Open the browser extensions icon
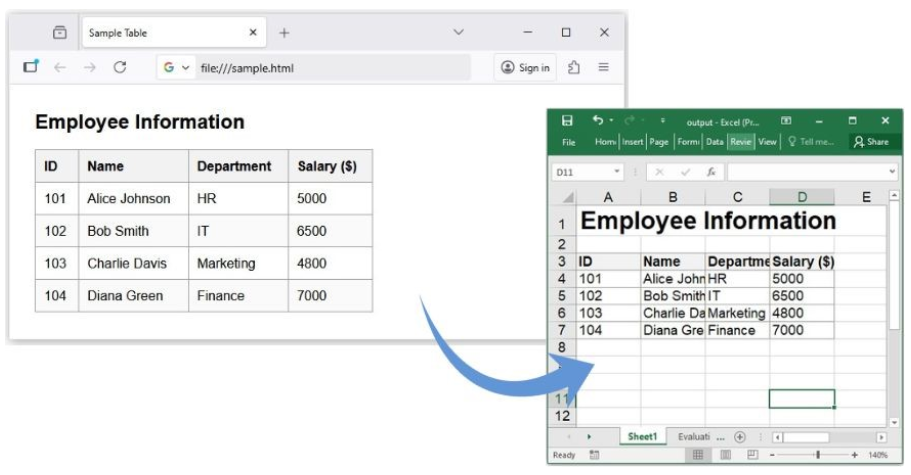 click(573, 67)
